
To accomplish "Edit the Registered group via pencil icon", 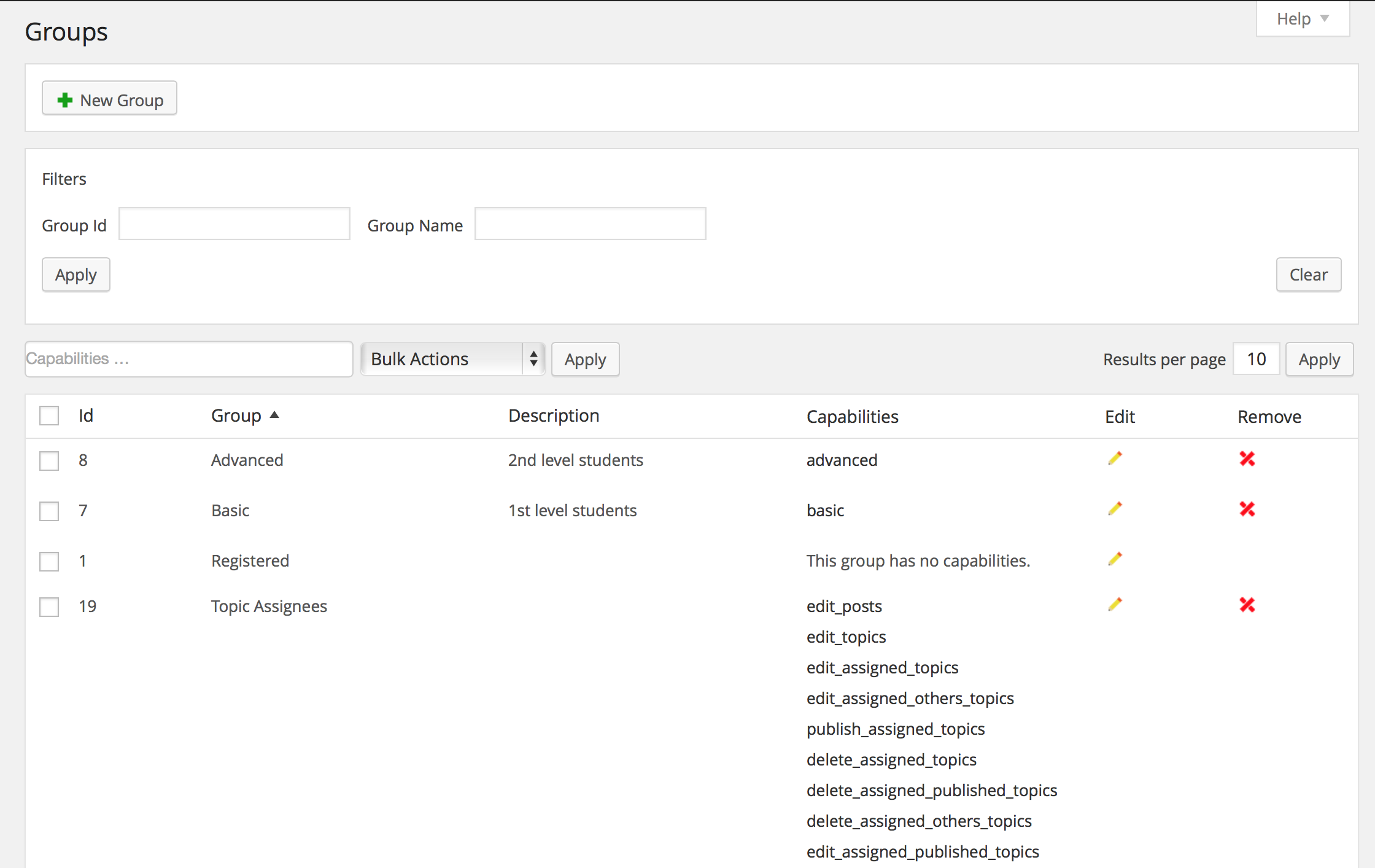I will tap(1115, 559).
